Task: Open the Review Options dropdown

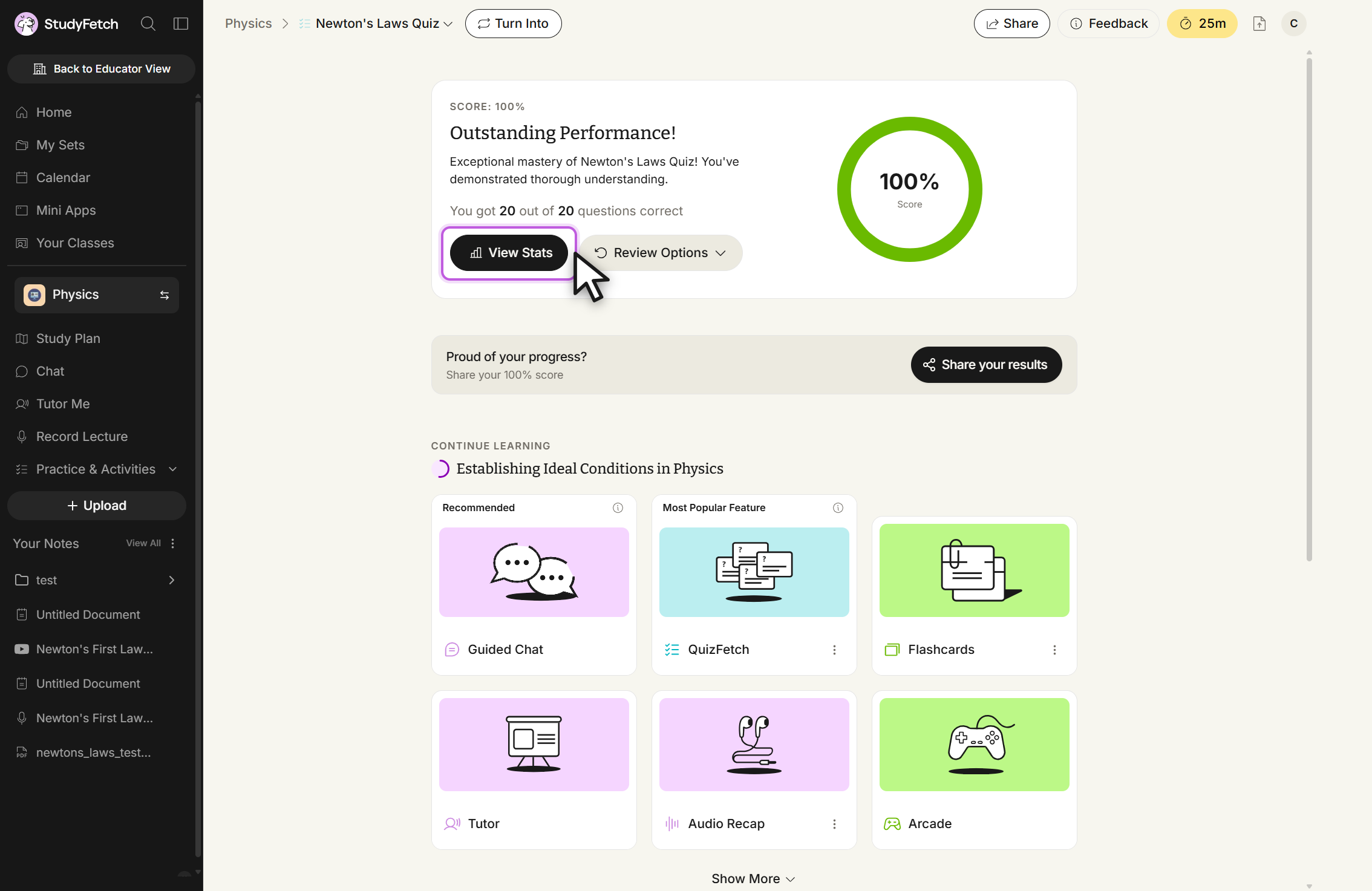Action: point(661,253)
